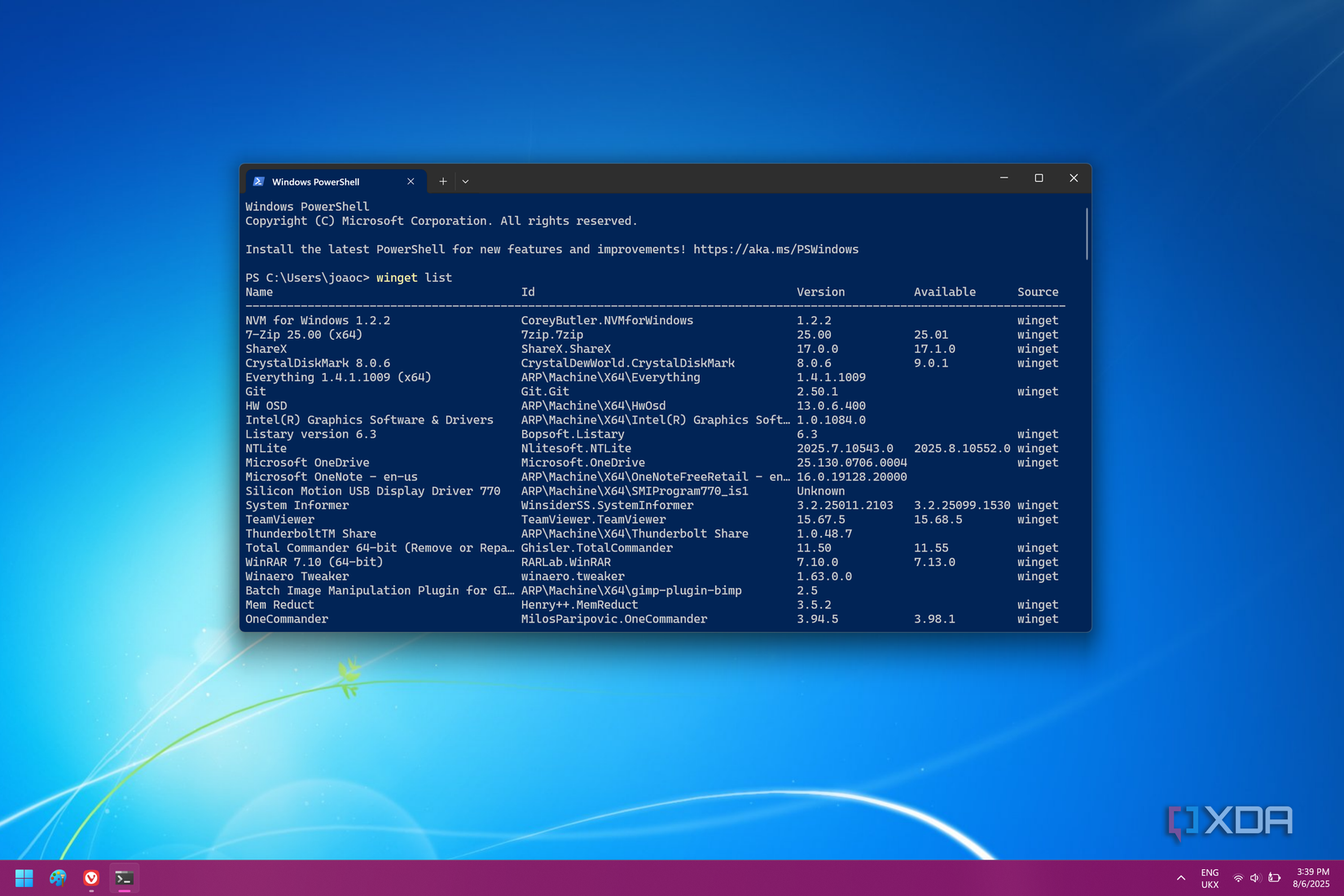This screenshot has height=896, width=1344.
Task: Open the aka.ms/PSWindows link
Action: coord(775,249)
